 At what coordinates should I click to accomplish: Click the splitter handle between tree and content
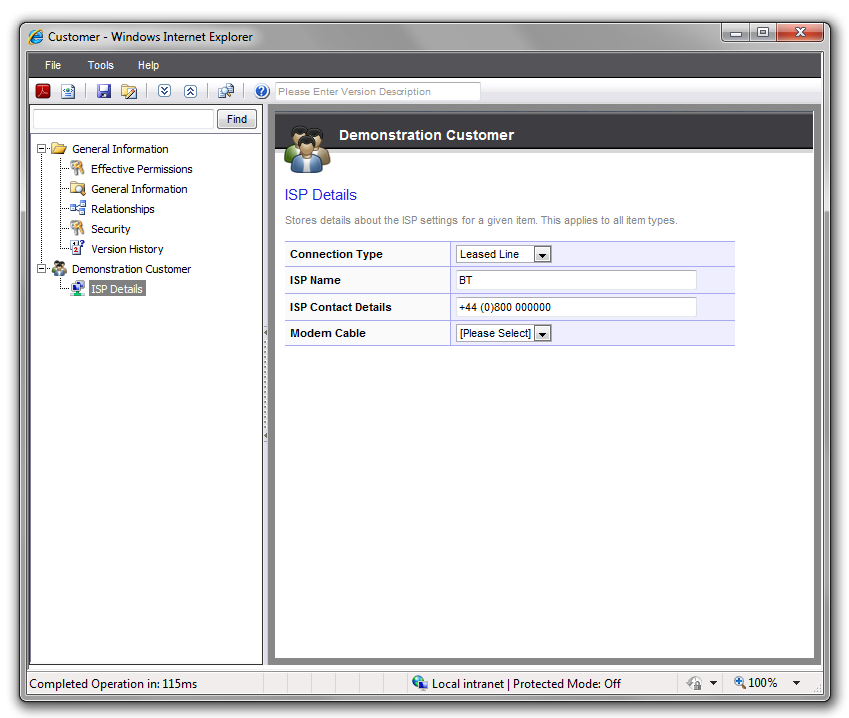coord(265,383)
